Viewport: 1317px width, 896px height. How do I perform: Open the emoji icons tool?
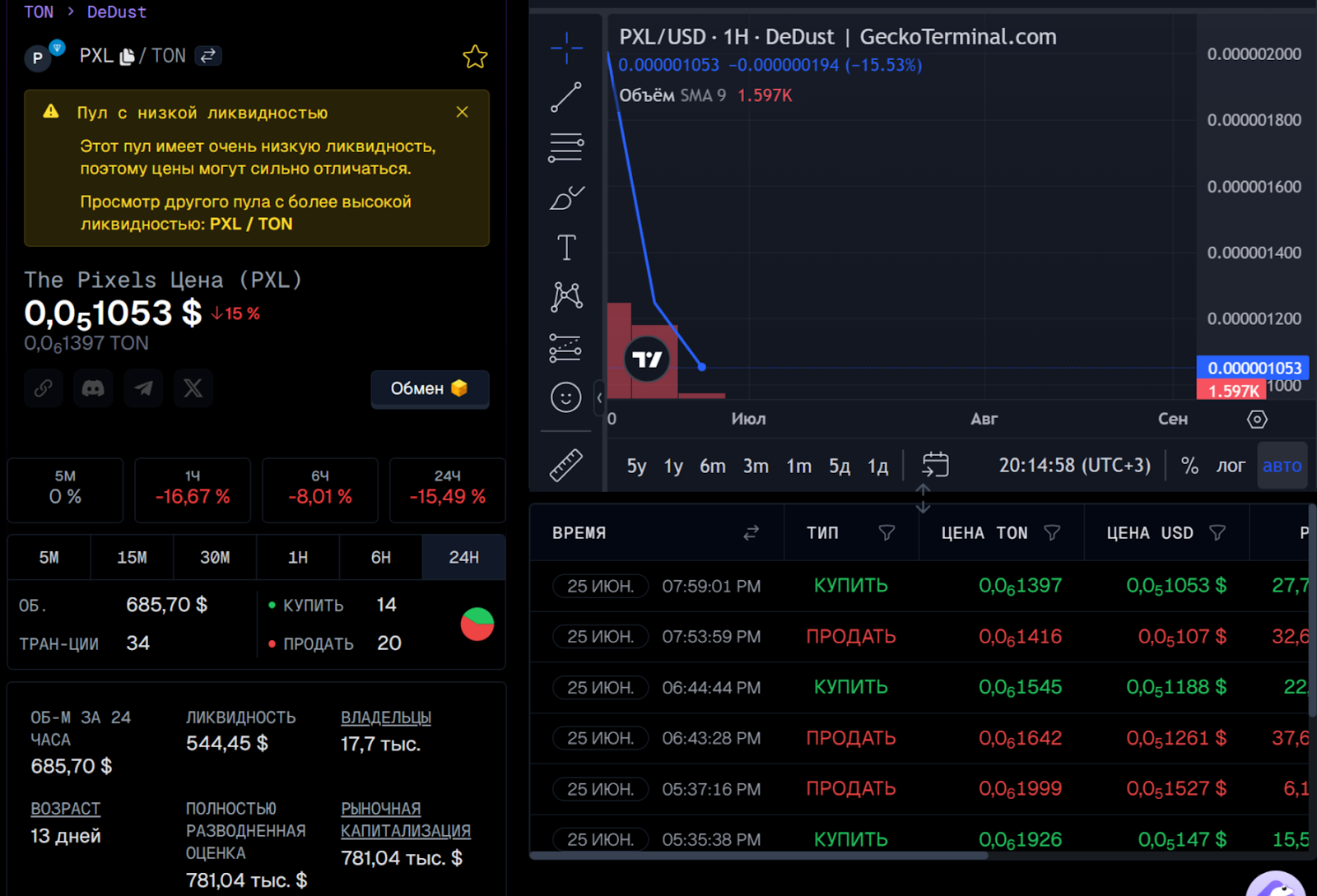pos(565,398)
